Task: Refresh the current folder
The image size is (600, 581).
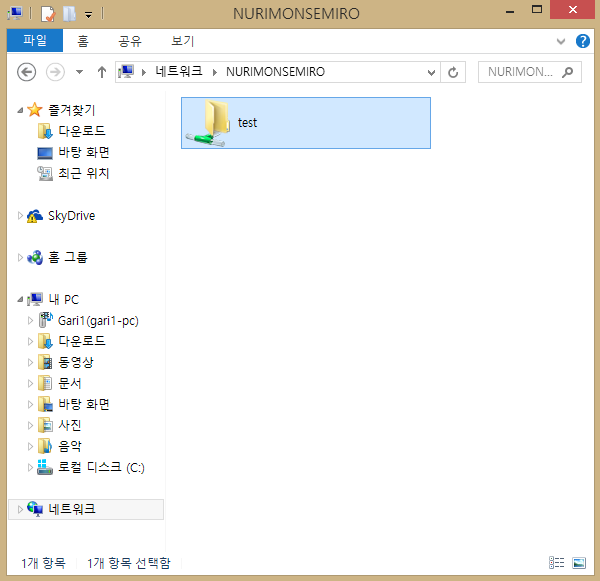Action: [453, 72]
